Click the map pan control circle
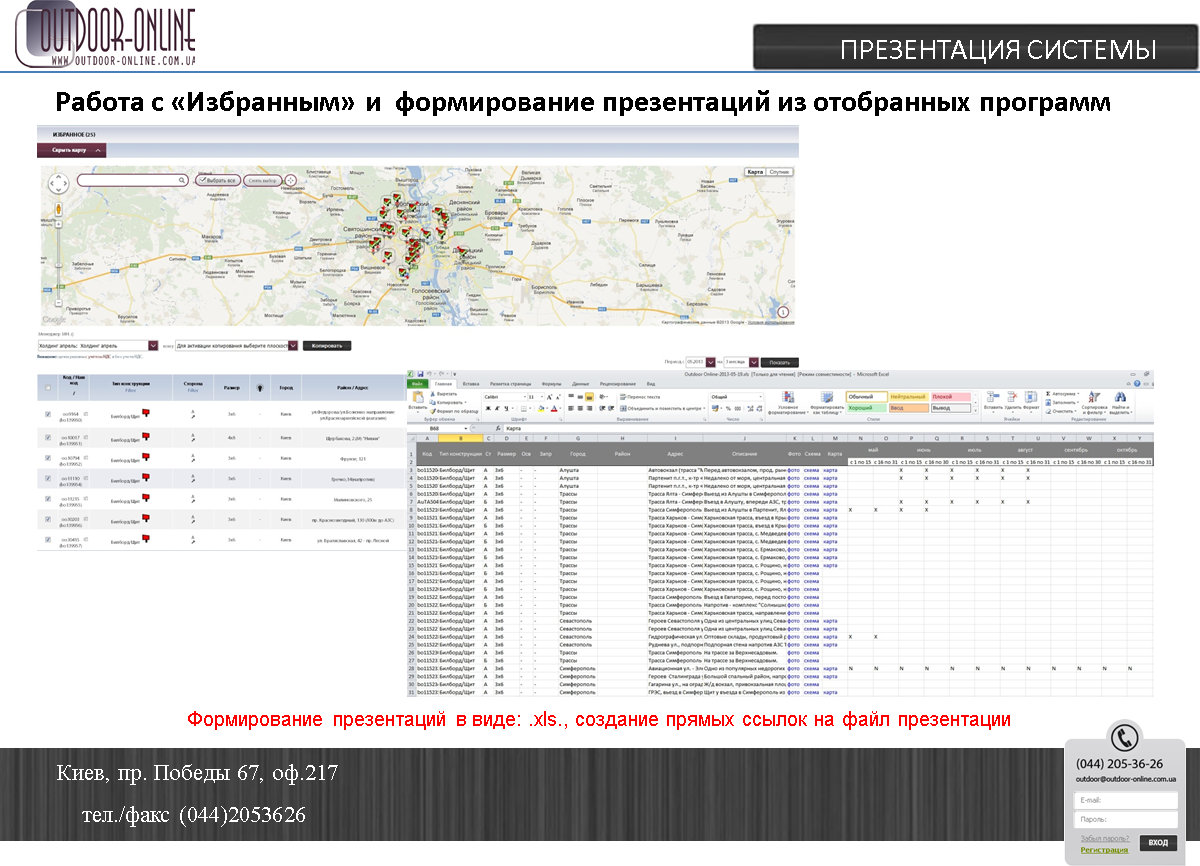This screenshot has width=1200, height=866. coord(59,182)
